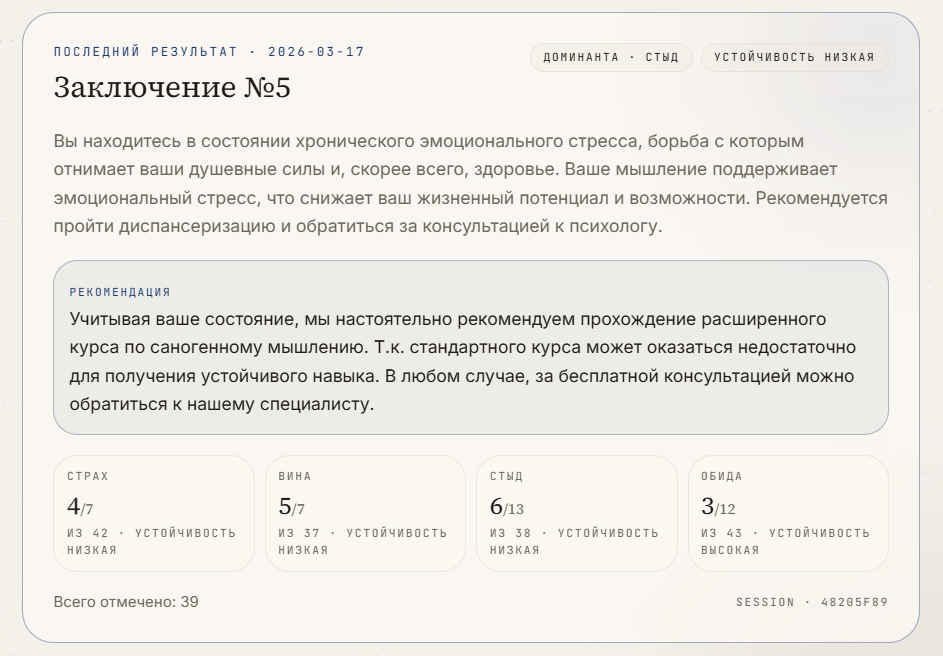Viewport: 943px width, 656px height.
Task: Click 'Всего отмечено: 39' text
Action: [x=126, y=602]
